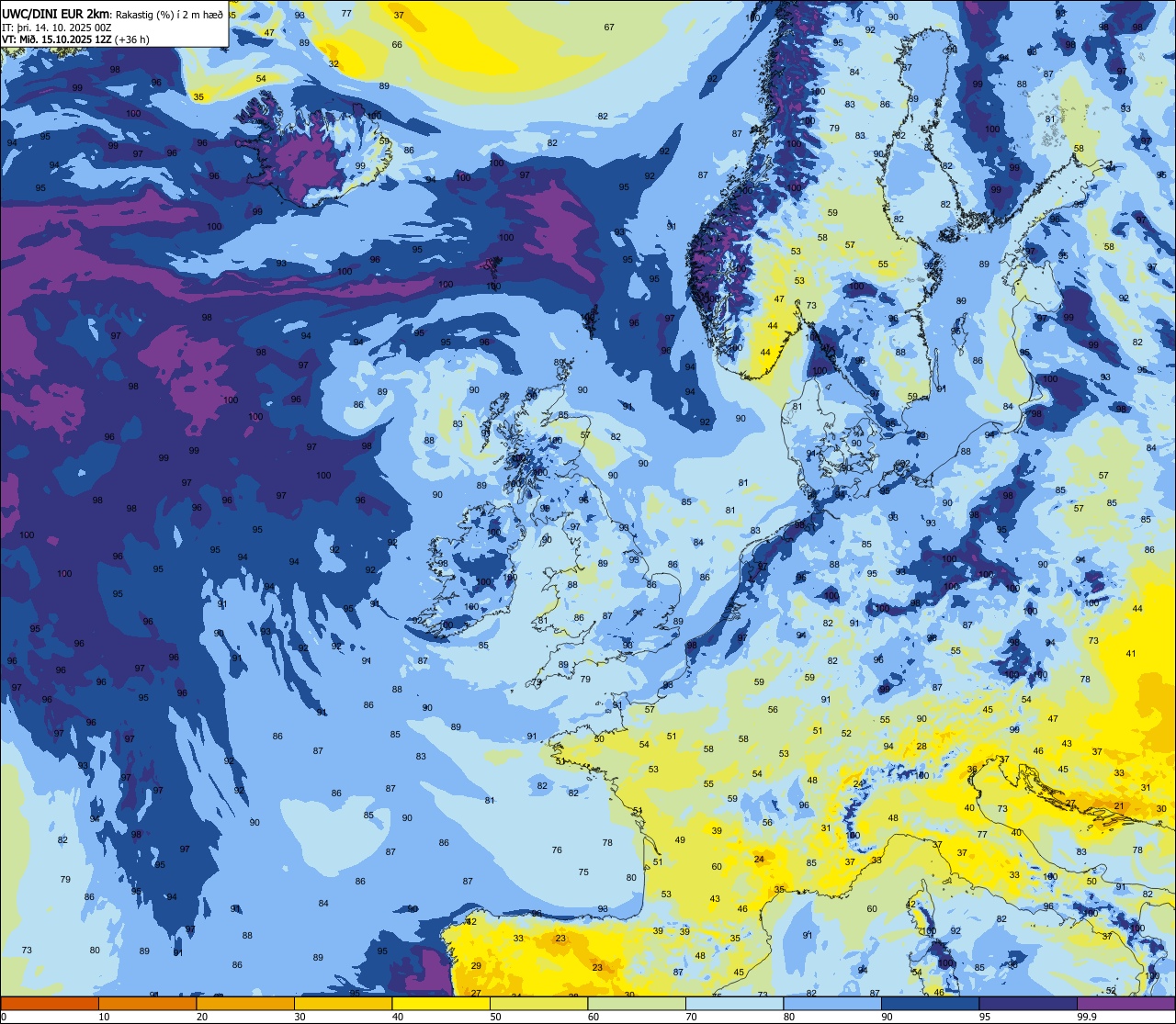Click the legend scale label '99.9'
Screen dimensions: 1176x1024
1087,1017
